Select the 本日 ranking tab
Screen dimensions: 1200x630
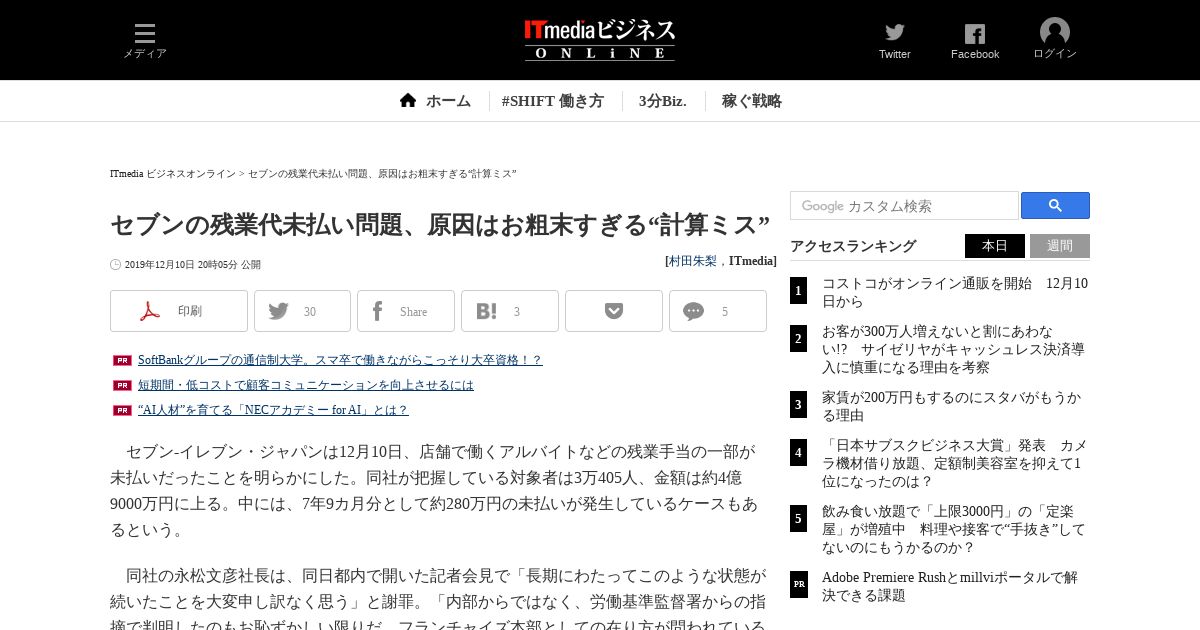995,246
